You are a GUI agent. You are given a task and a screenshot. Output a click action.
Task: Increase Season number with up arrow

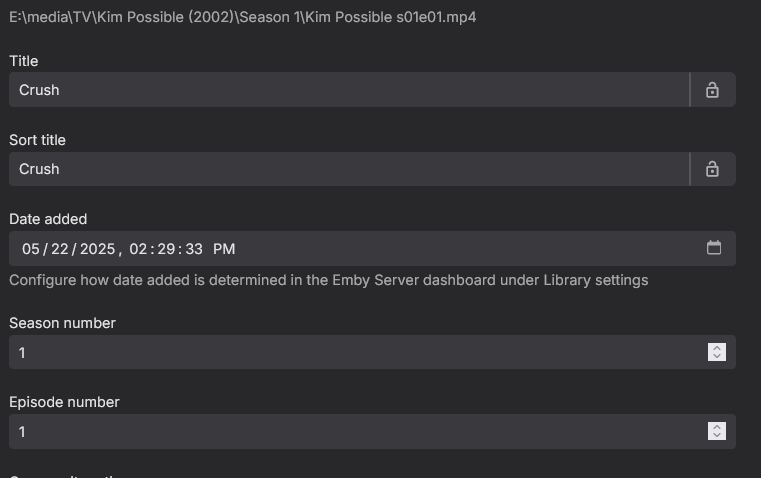[716, 347]
